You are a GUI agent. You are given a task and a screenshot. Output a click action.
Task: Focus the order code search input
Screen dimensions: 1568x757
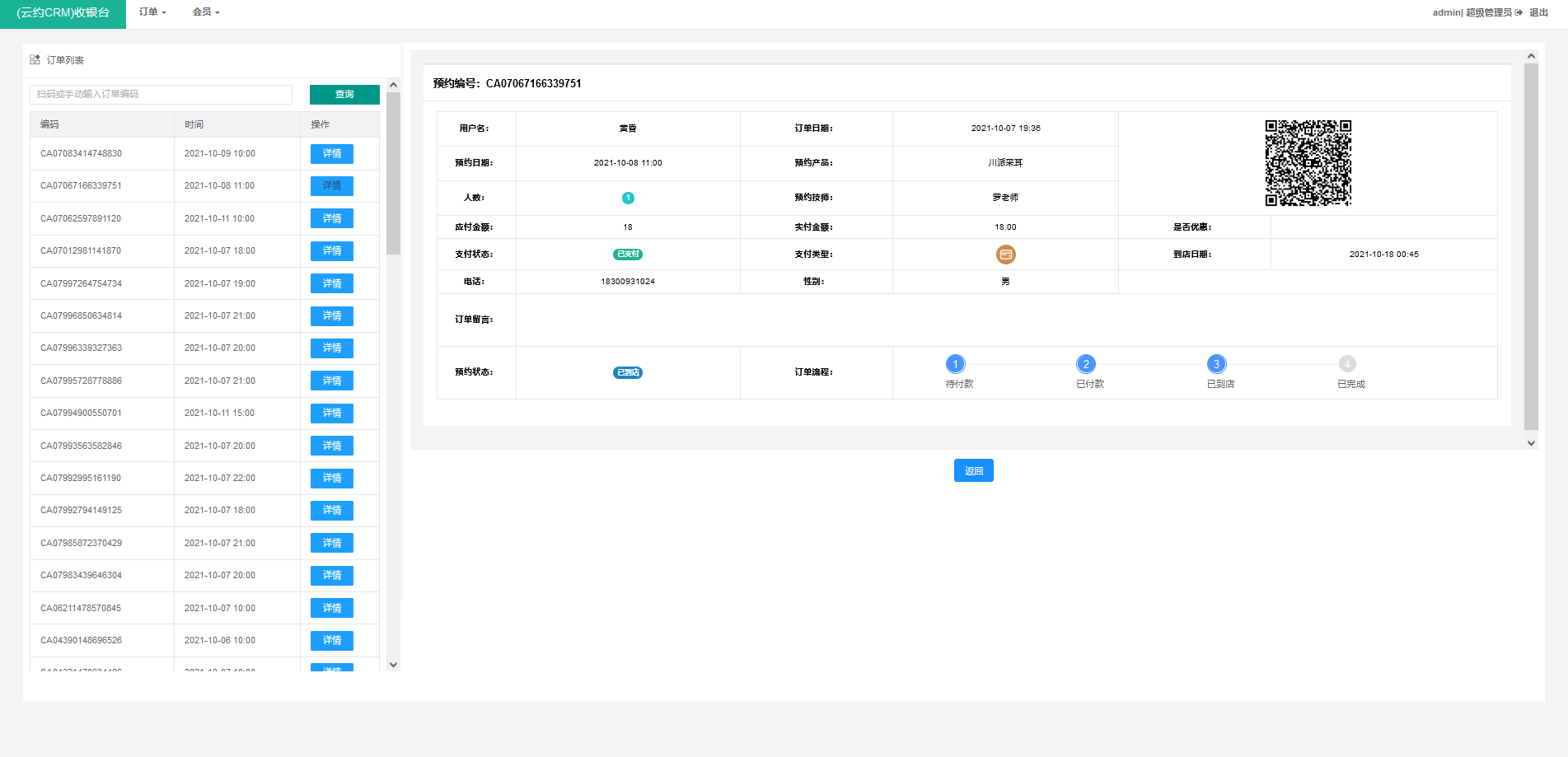pos(161,95)
